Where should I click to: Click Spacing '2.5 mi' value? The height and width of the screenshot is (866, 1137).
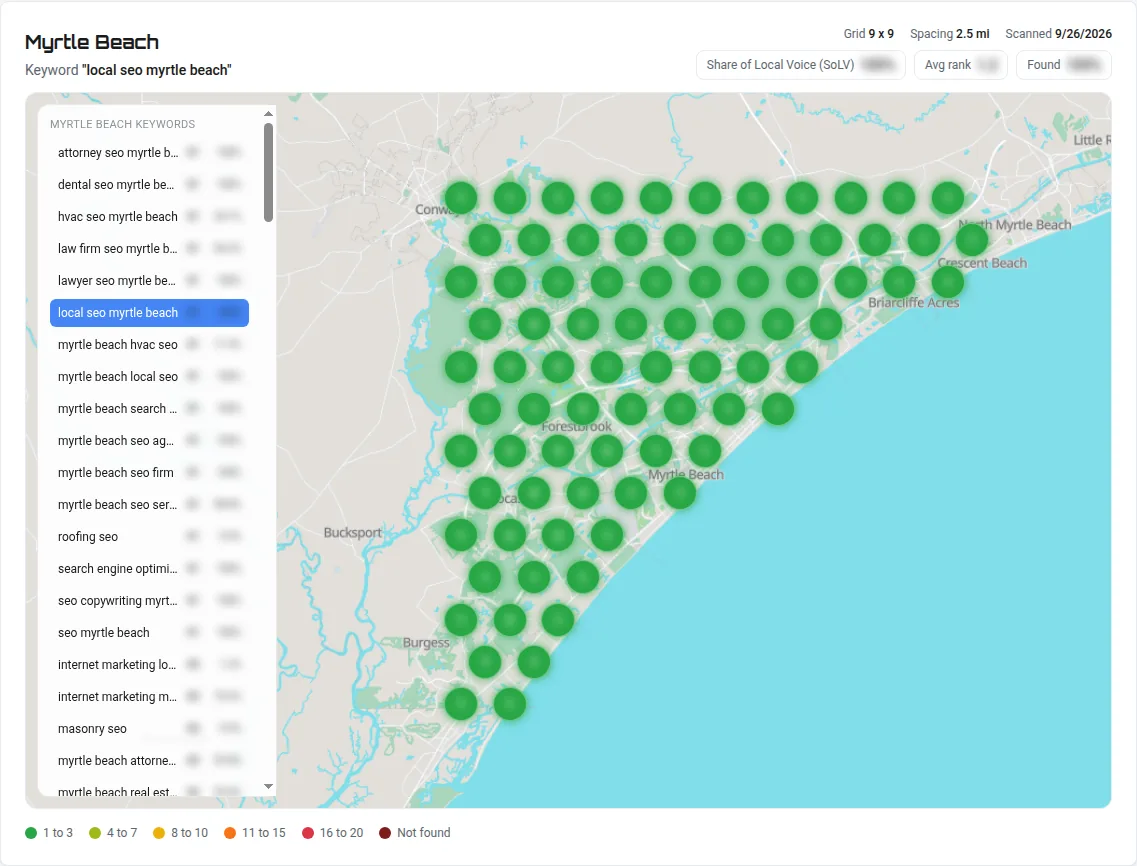click(x=972, y=33)
